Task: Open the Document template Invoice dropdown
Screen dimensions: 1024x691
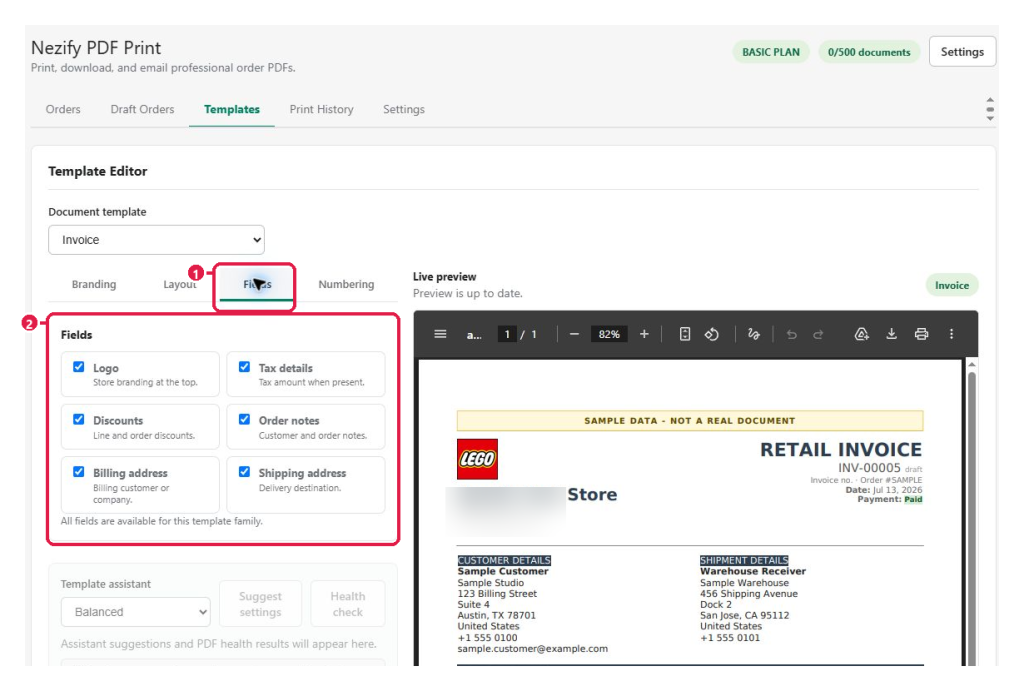Action: (x=156, y=240)
